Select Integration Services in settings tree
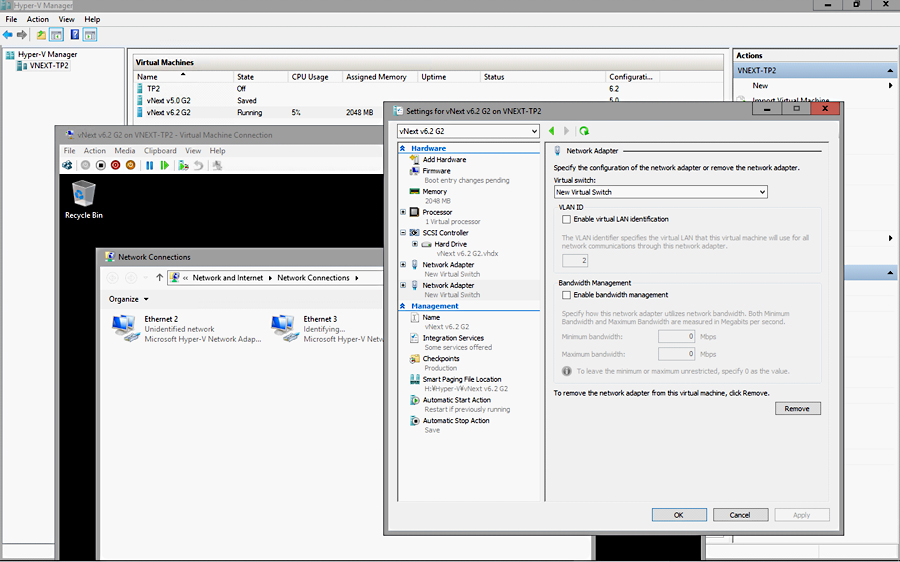This screenshot has width=900, height=562. pyautogui.click(x=453, y=338)
